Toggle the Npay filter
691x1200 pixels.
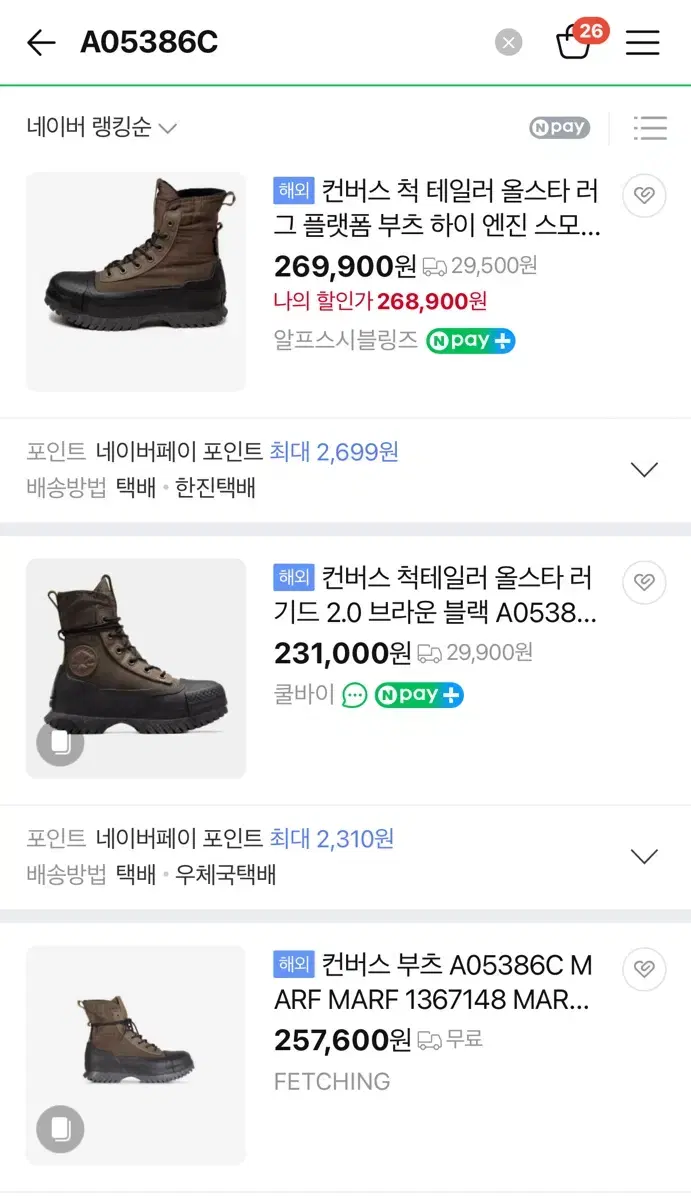coord(560,128)
